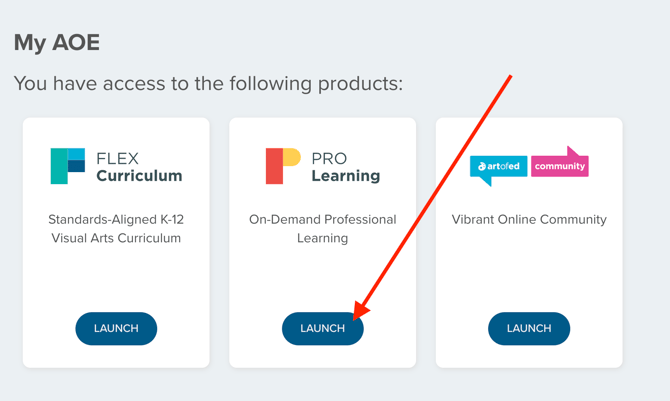Click the blue artofed speech-bubble badge

pos(498,167)
